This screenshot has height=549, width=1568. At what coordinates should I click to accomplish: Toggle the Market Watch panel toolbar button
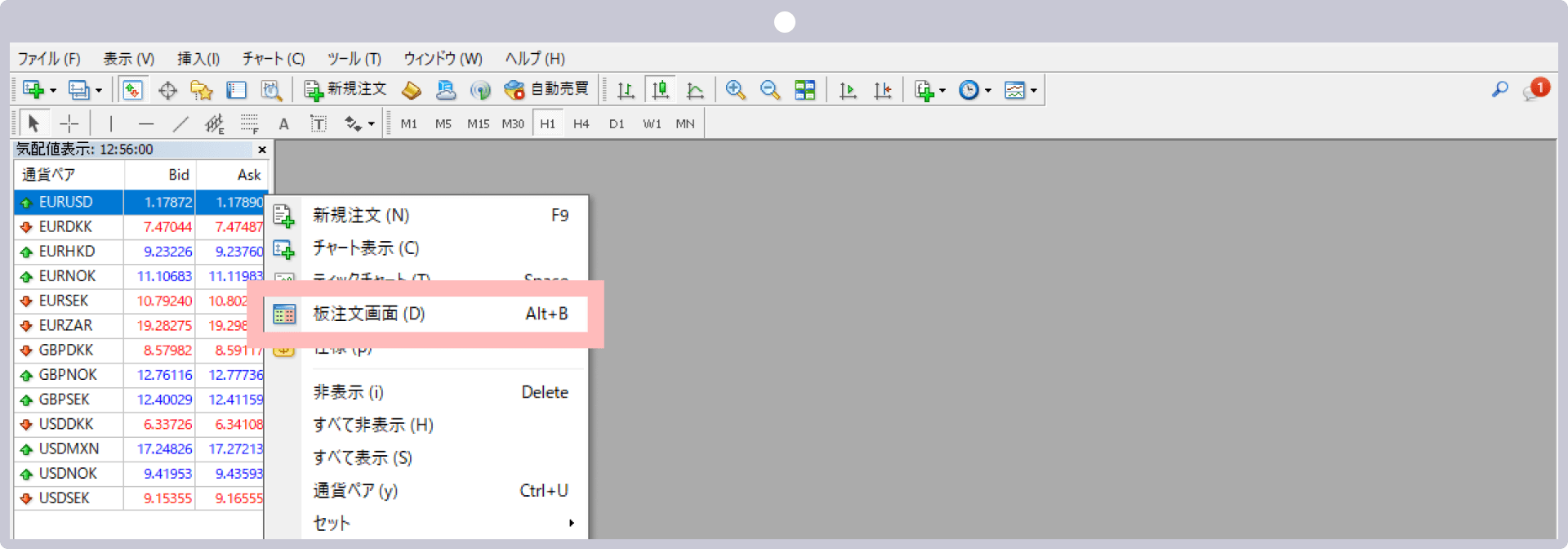[x=132, y=90]
